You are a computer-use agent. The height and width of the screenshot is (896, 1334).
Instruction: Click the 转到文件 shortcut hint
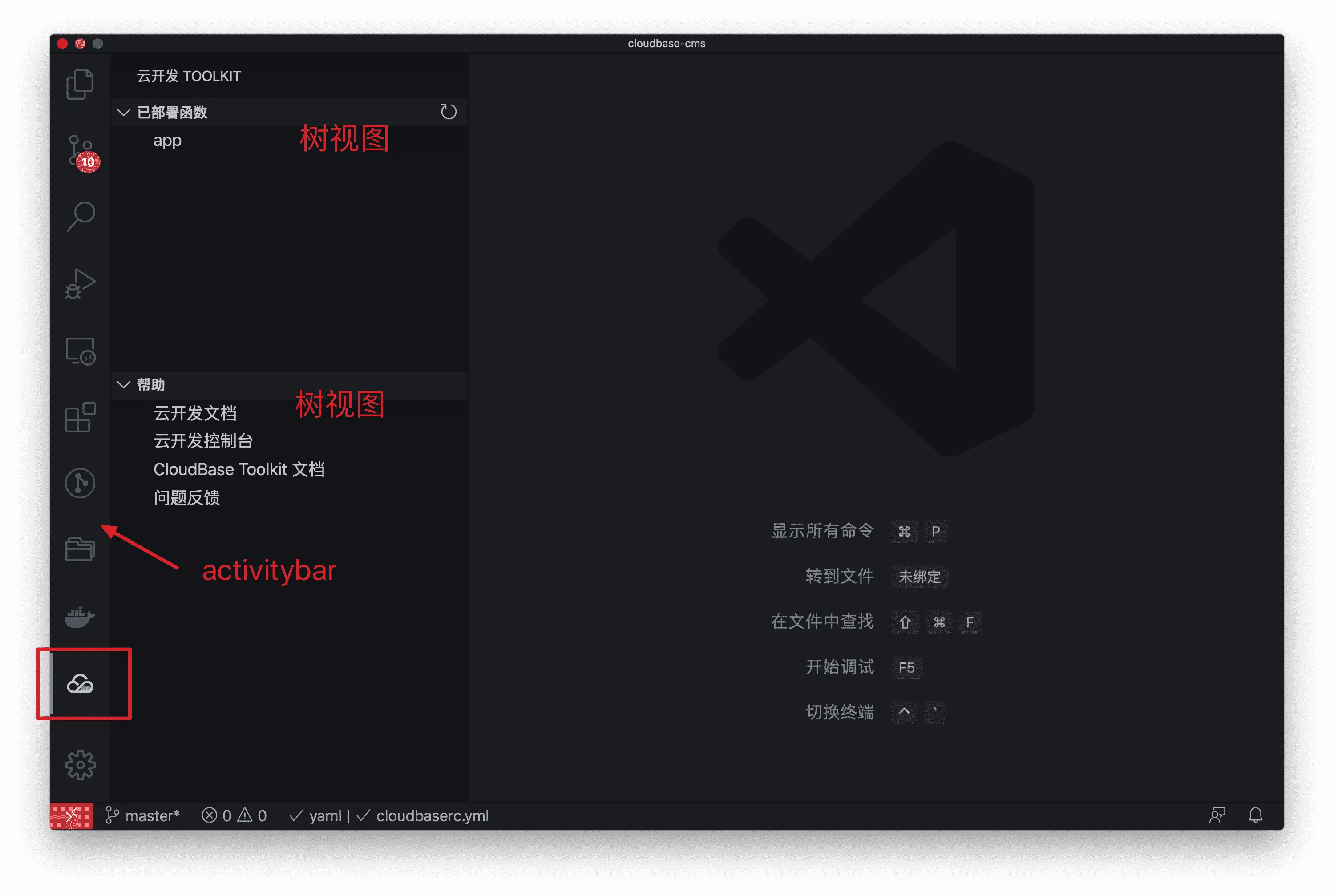coord(840,576)
